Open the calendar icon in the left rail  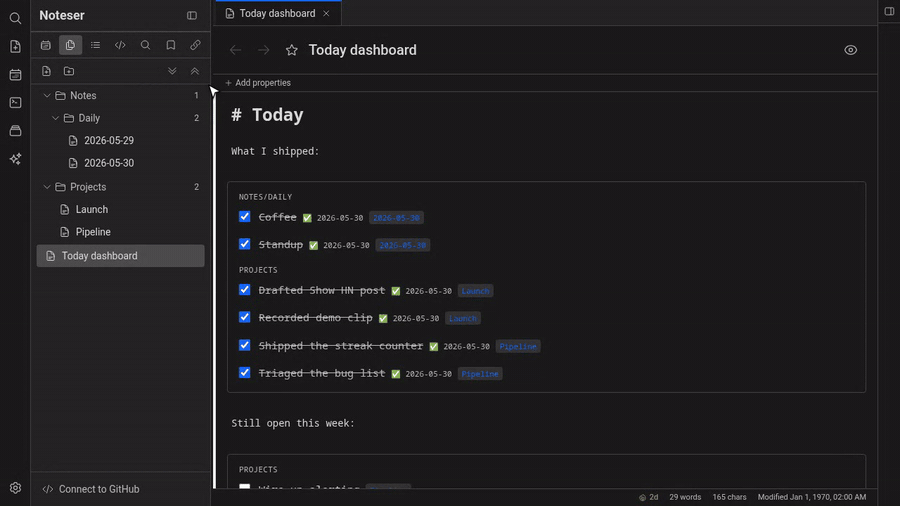(x=15, y=75)
